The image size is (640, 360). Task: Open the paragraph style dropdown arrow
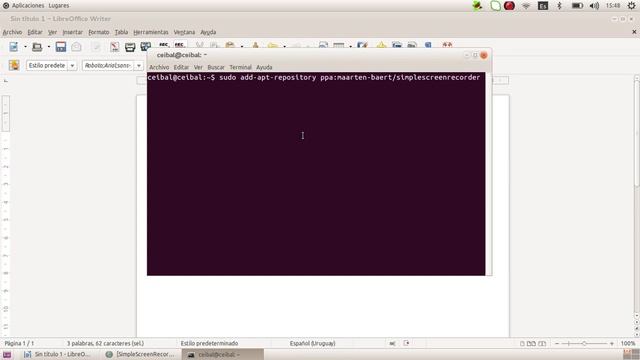tap(72, 65)
